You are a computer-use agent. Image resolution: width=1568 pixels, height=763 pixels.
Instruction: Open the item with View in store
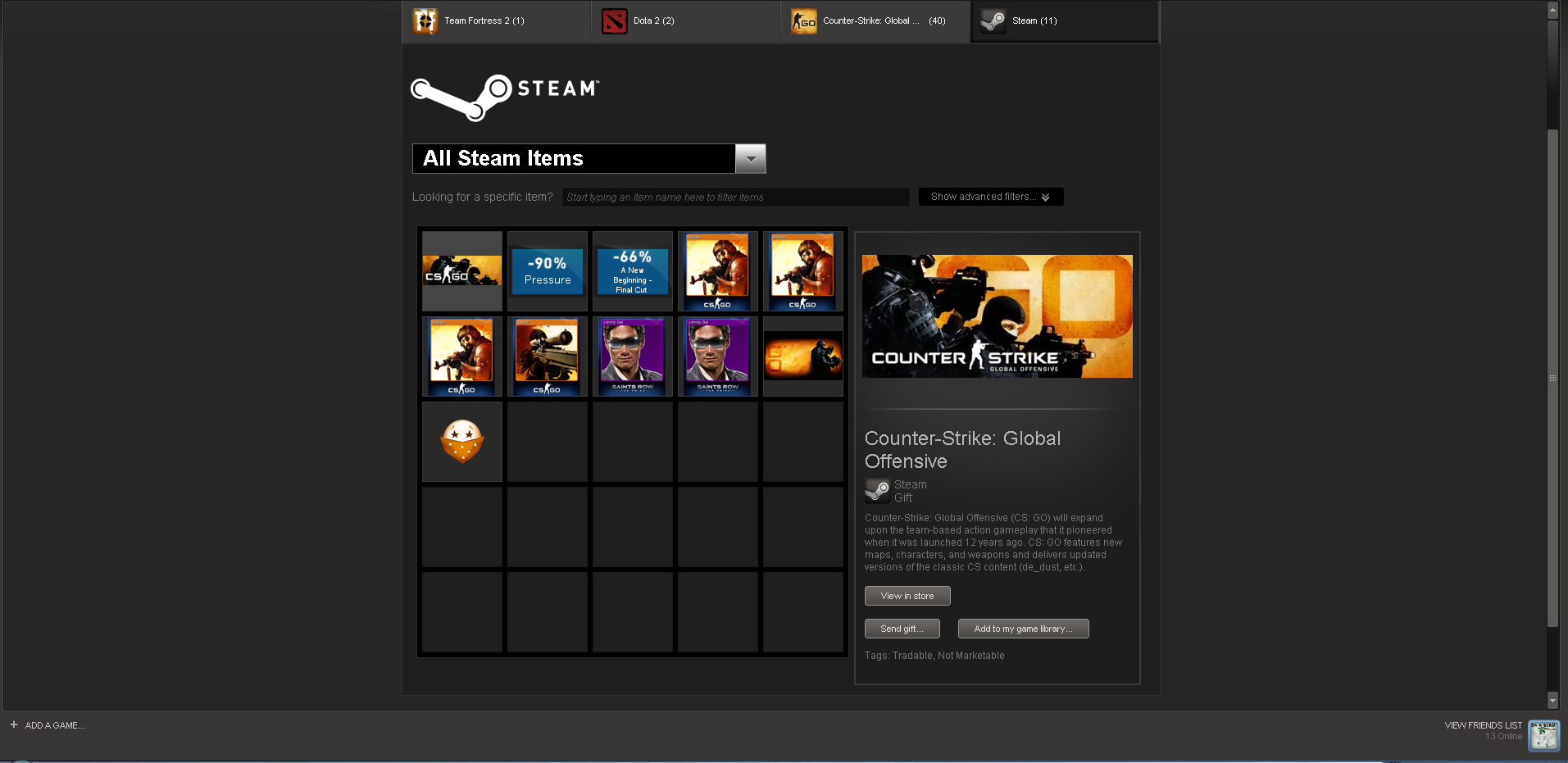[907, 596]
